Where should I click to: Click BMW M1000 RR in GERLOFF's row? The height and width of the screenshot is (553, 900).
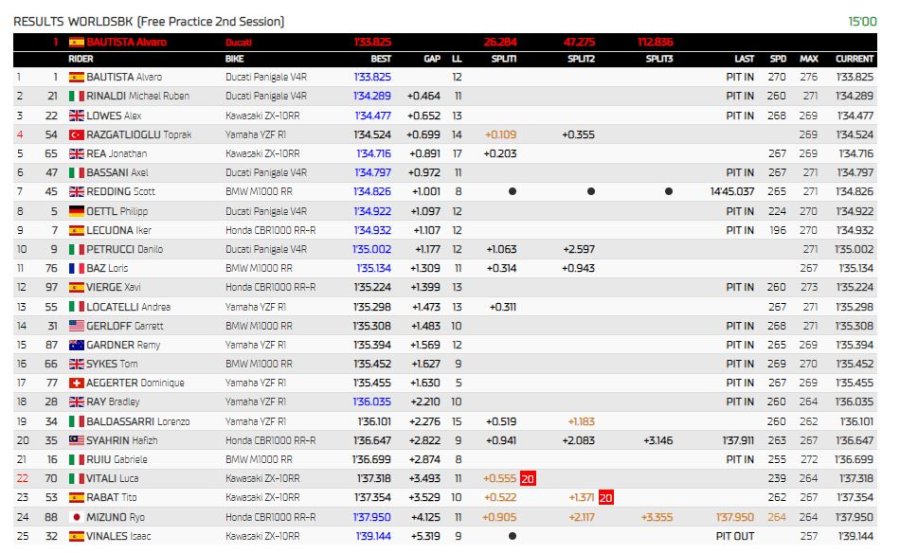259,326
